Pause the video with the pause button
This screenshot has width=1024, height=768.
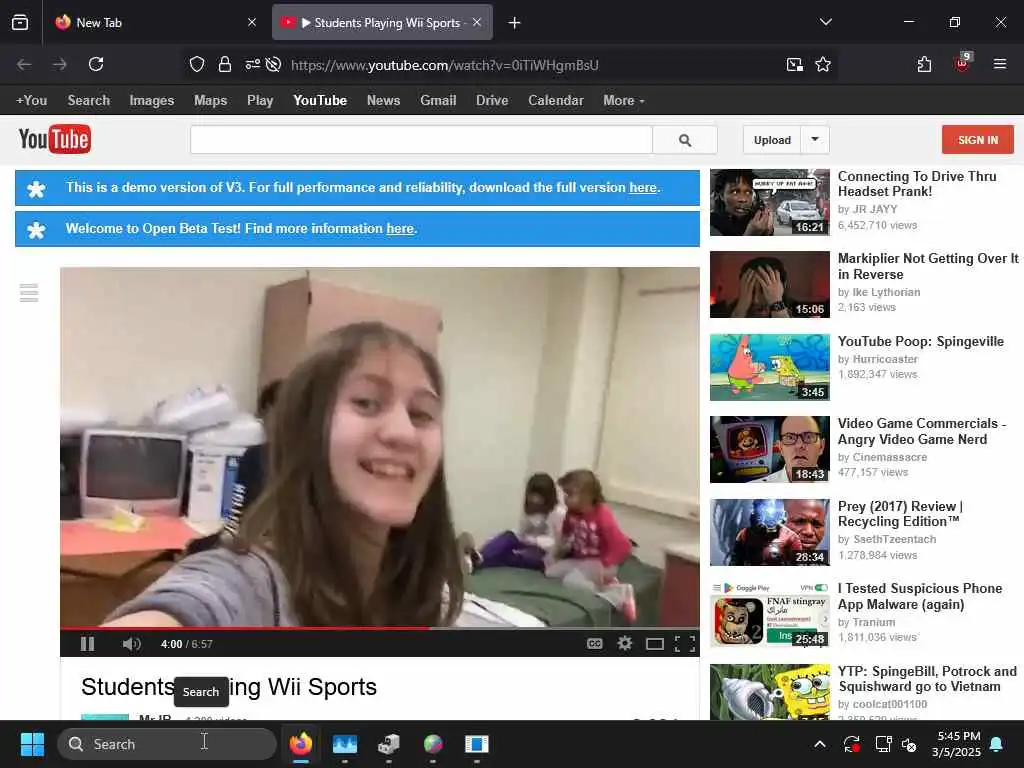point(88,644)
